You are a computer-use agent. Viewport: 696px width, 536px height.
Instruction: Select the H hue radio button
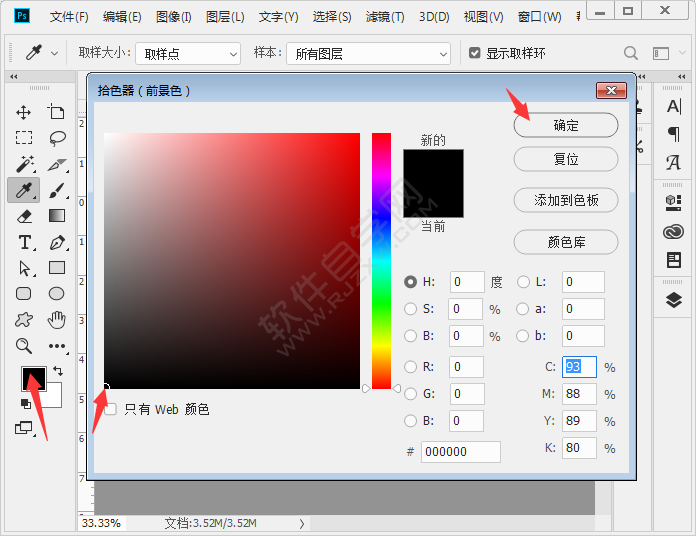411,282
